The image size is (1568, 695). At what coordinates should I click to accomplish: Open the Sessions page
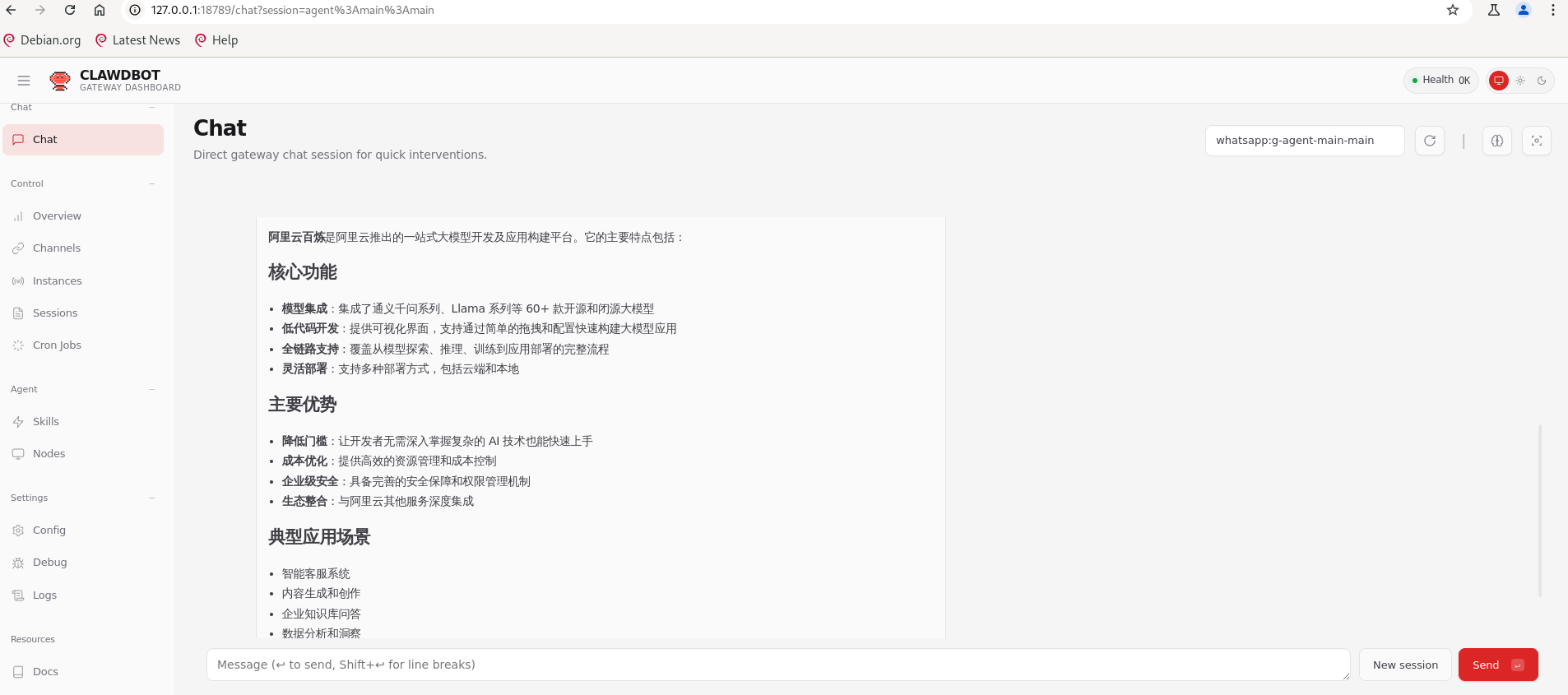(83, 313)
